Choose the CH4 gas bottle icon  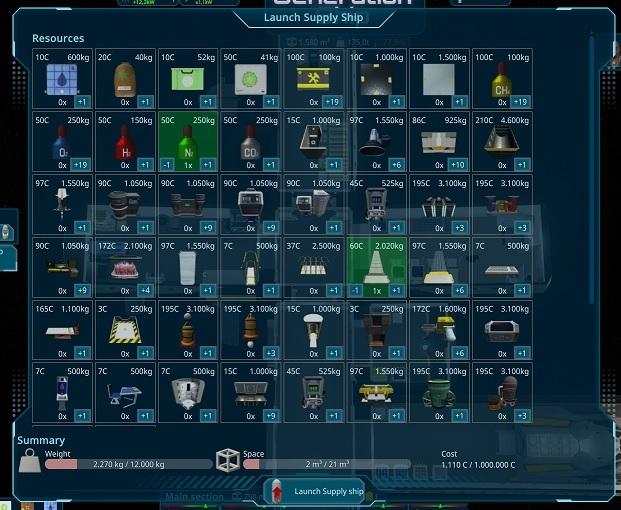[502, 80]
